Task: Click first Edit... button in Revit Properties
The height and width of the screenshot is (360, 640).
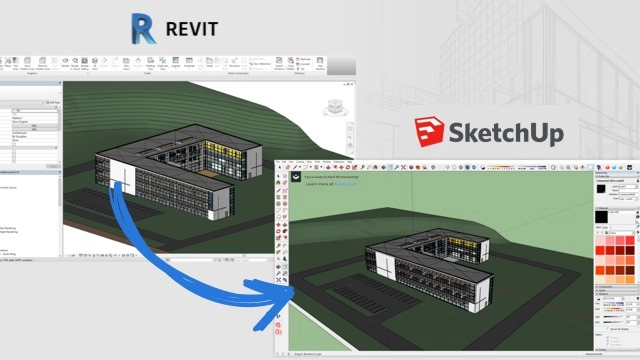Action: [35, 125]
